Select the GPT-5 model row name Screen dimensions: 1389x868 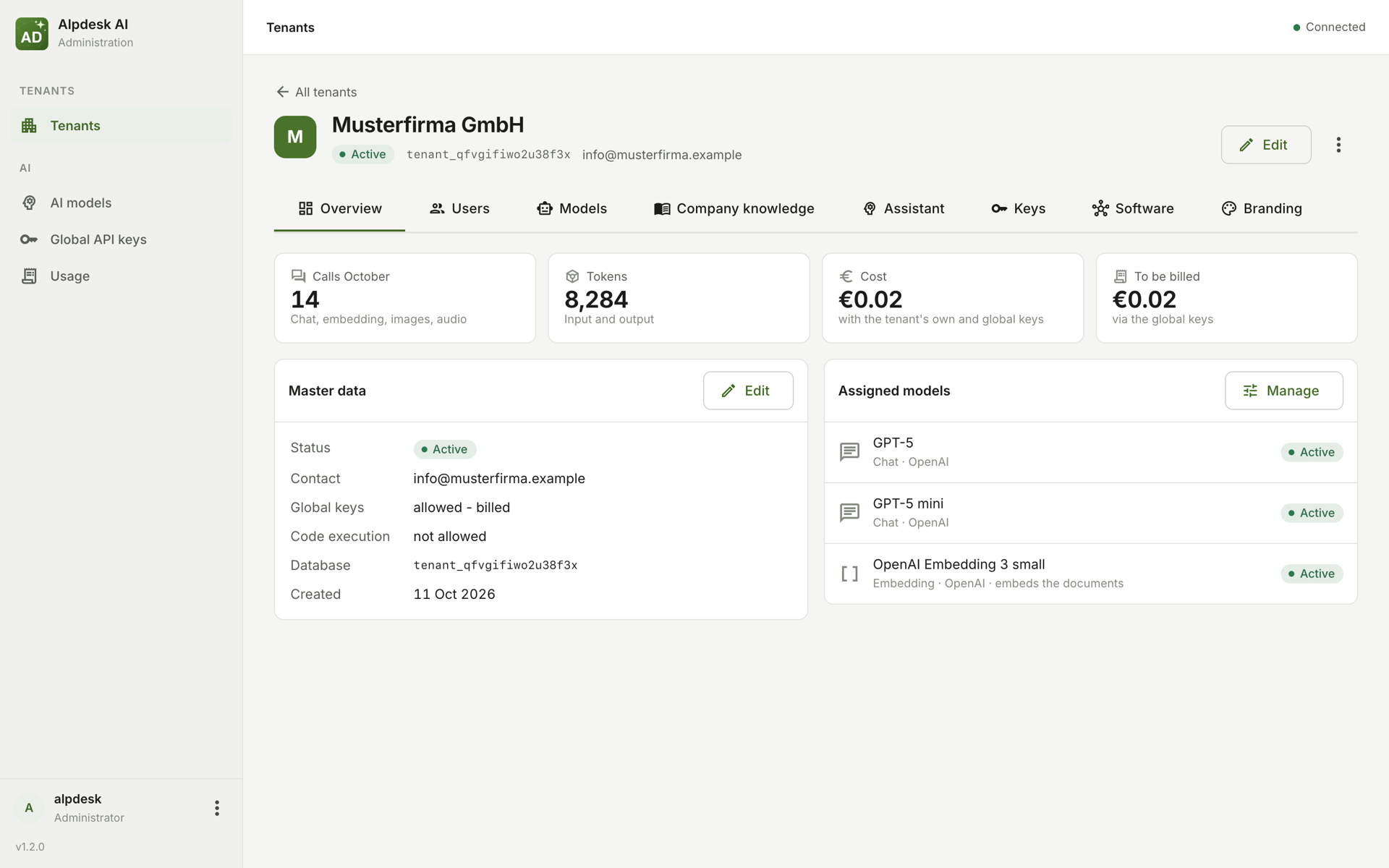click(x=893, y=443)
